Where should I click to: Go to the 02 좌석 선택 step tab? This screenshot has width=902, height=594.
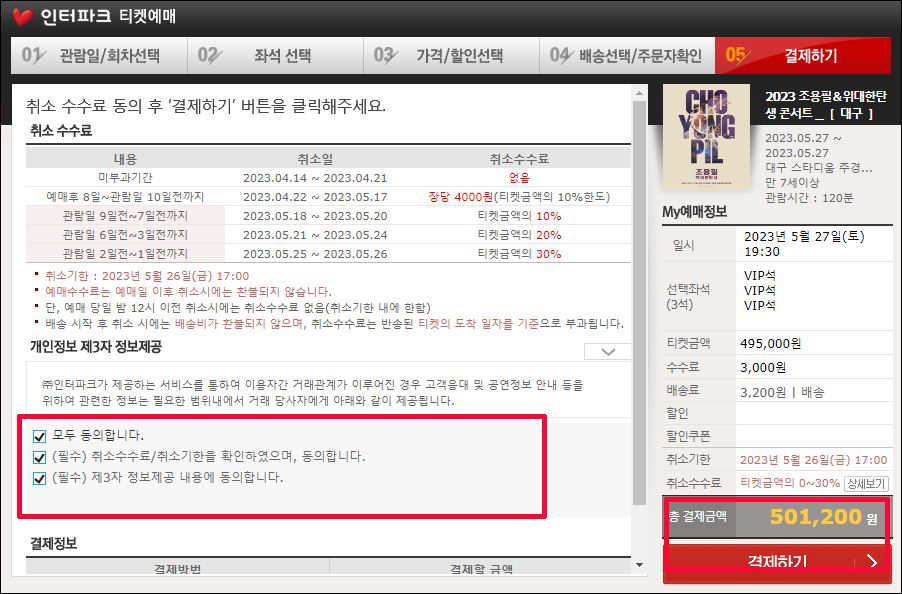pyautogui.click(x=276, y=56)
